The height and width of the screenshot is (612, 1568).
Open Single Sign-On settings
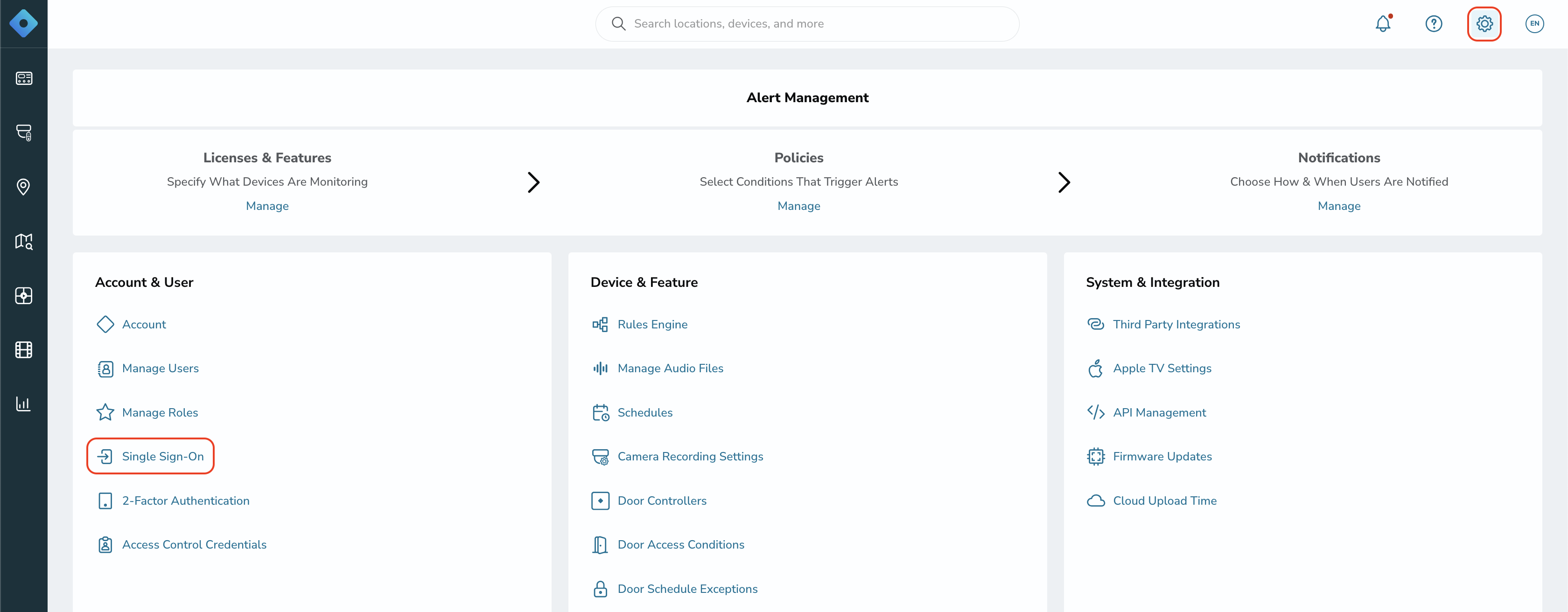tap(162, 456)
